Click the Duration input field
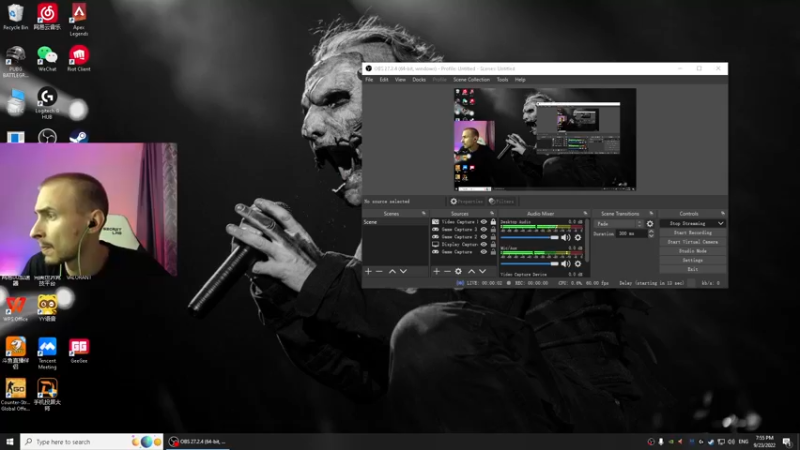The image size is (800, 450). 632,234
